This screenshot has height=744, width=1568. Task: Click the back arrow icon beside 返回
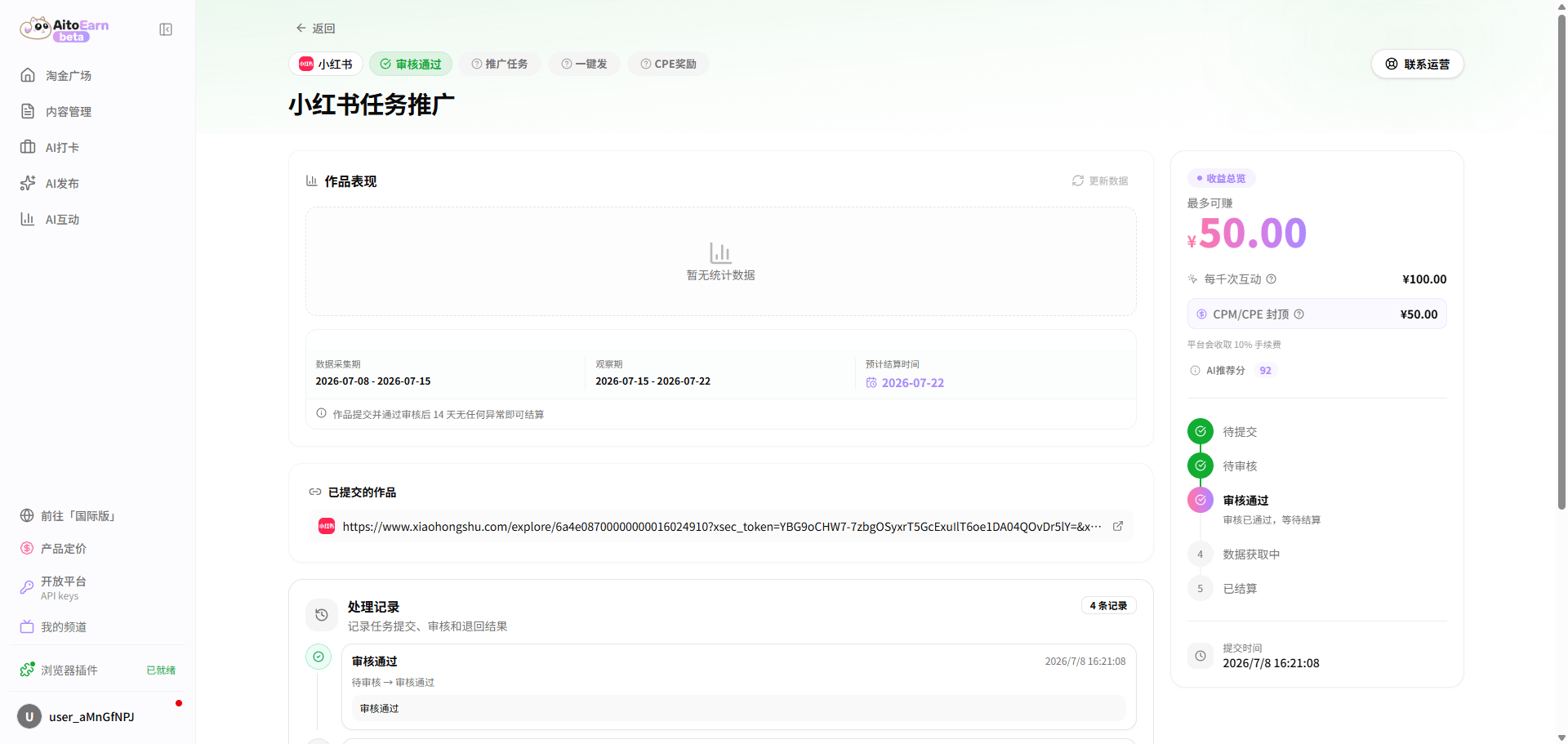point(301,28)
